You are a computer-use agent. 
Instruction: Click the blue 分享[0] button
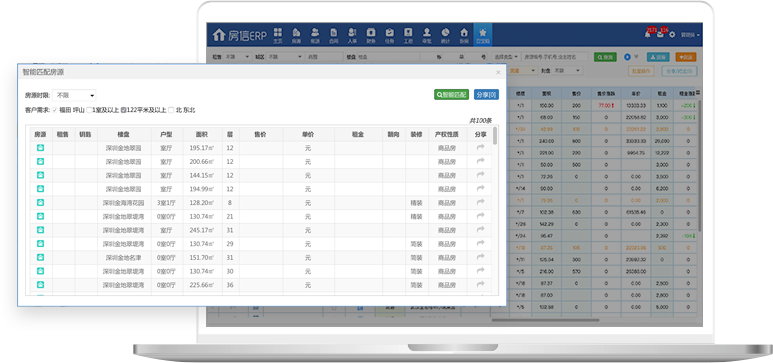(x=486, y=95)
